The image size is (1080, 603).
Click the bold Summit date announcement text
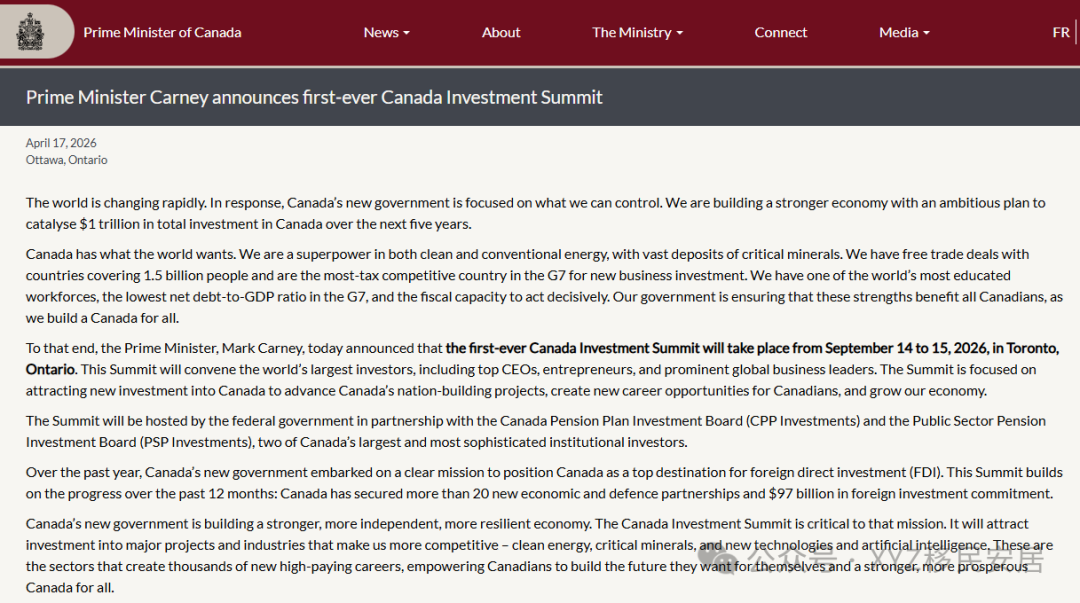click(751, 348)
